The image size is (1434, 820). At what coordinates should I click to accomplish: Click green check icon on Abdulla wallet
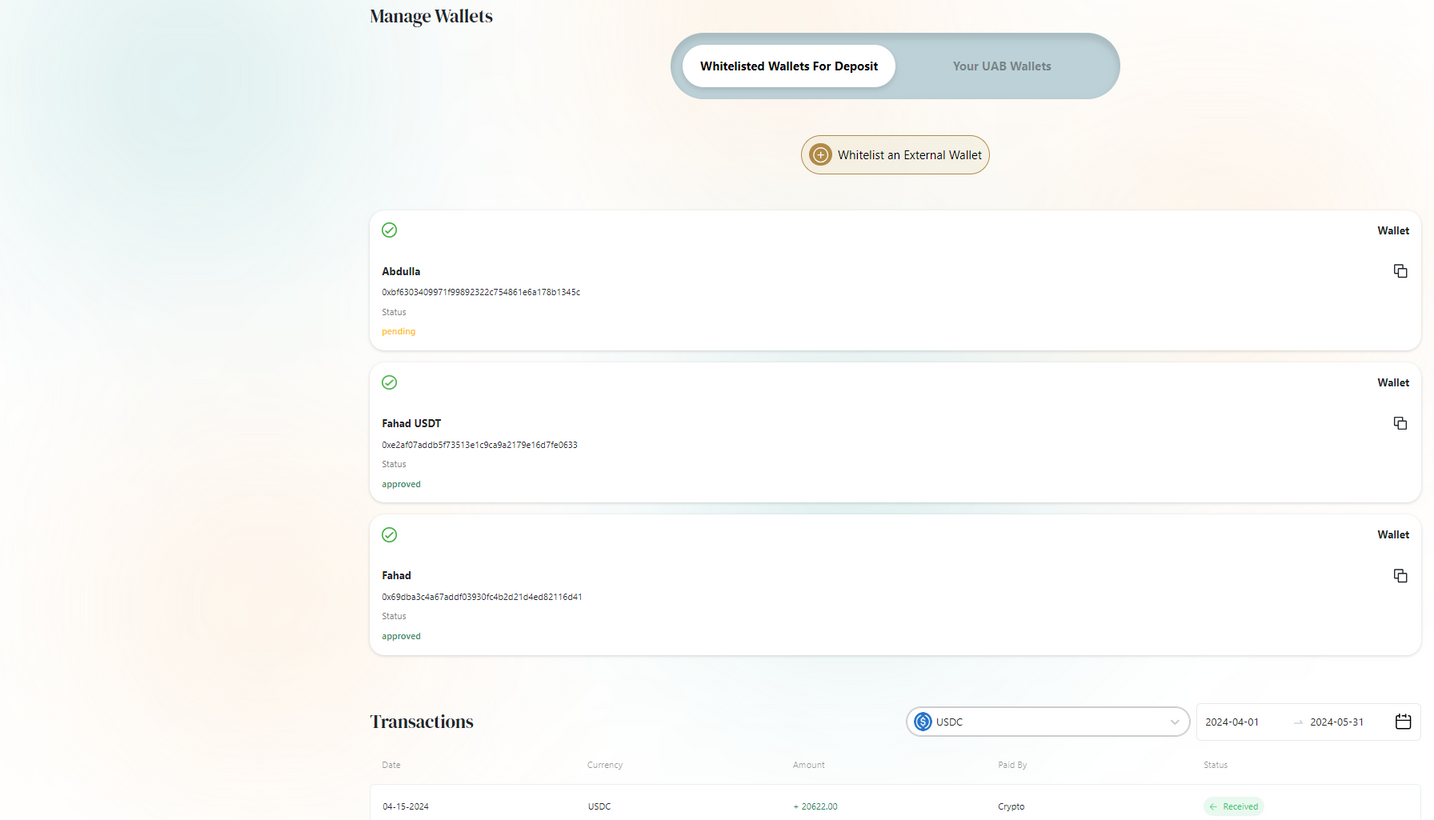point(389,230)
